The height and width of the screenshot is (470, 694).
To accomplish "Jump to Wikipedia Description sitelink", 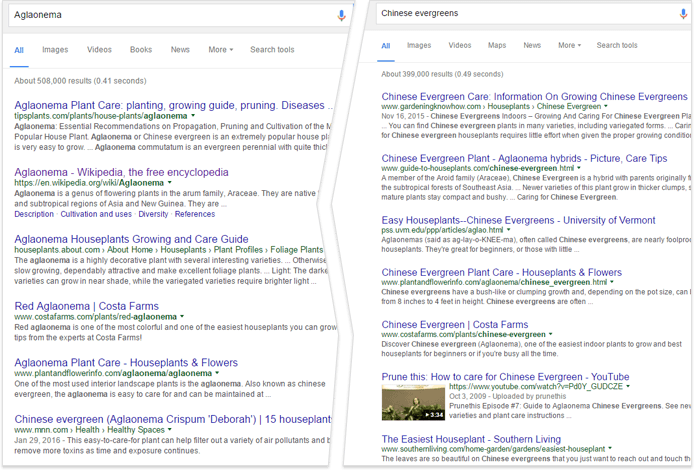I will (x=34, y=214).
